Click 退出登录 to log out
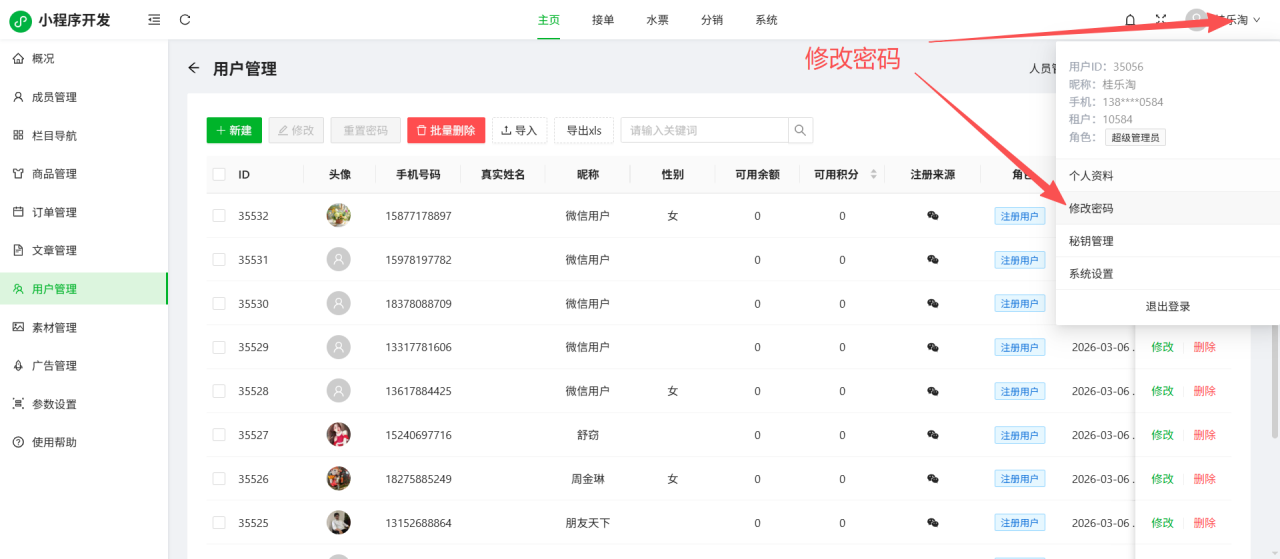 1167,307
